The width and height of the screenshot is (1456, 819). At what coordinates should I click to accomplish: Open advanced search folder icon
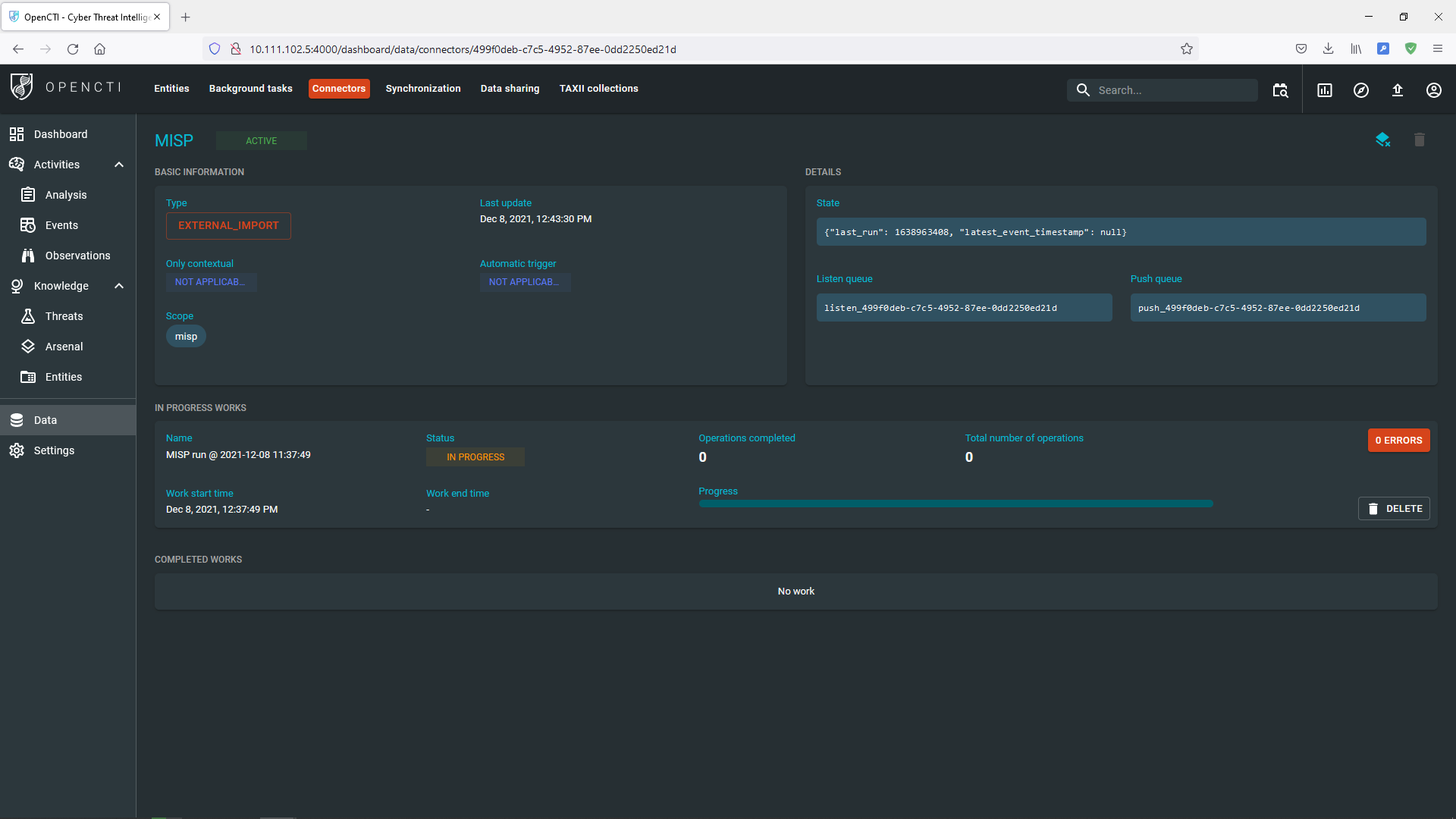(x=1280, y=90)
